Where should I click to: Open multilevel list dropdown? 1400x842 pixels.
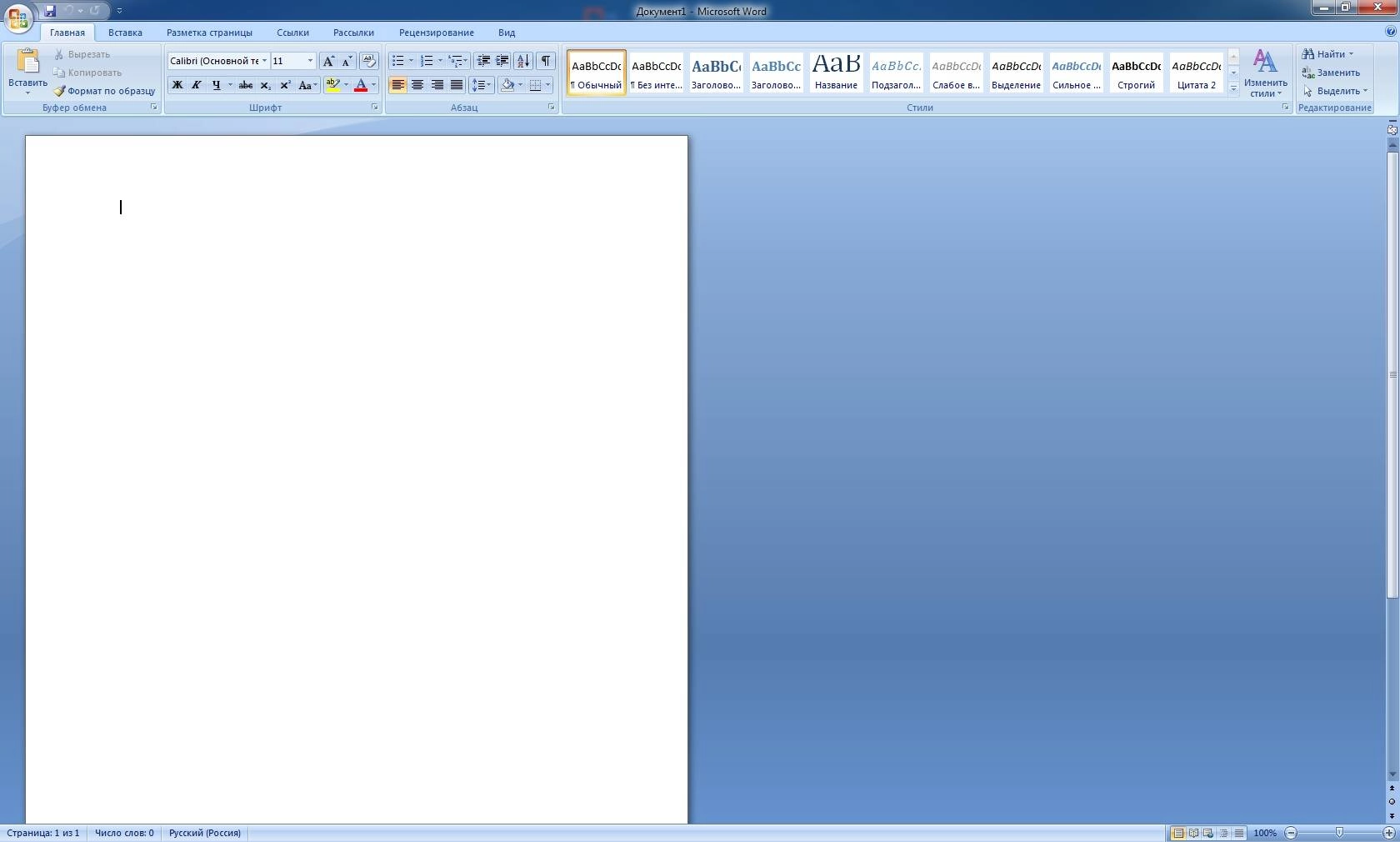pos(465,61)
